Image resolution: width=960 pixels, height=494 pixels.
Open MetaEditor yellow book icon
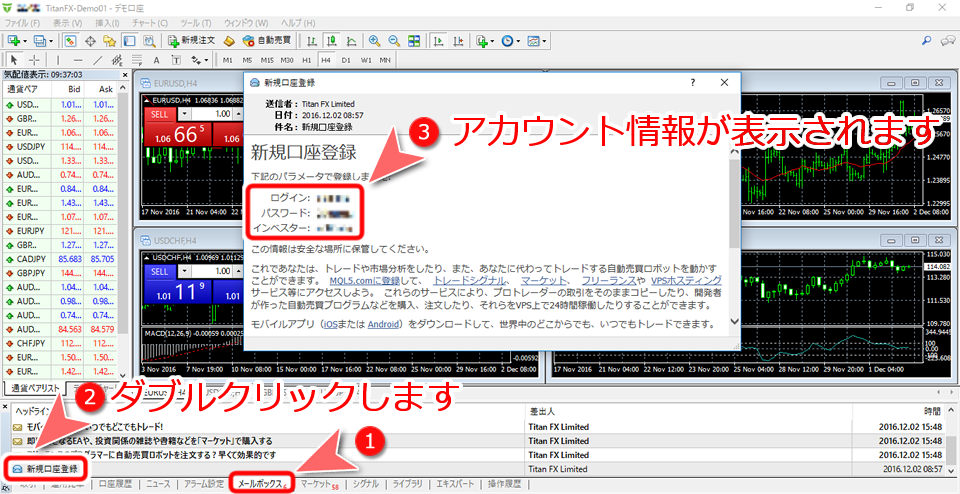pyautogui.click(x=229, y=41)
